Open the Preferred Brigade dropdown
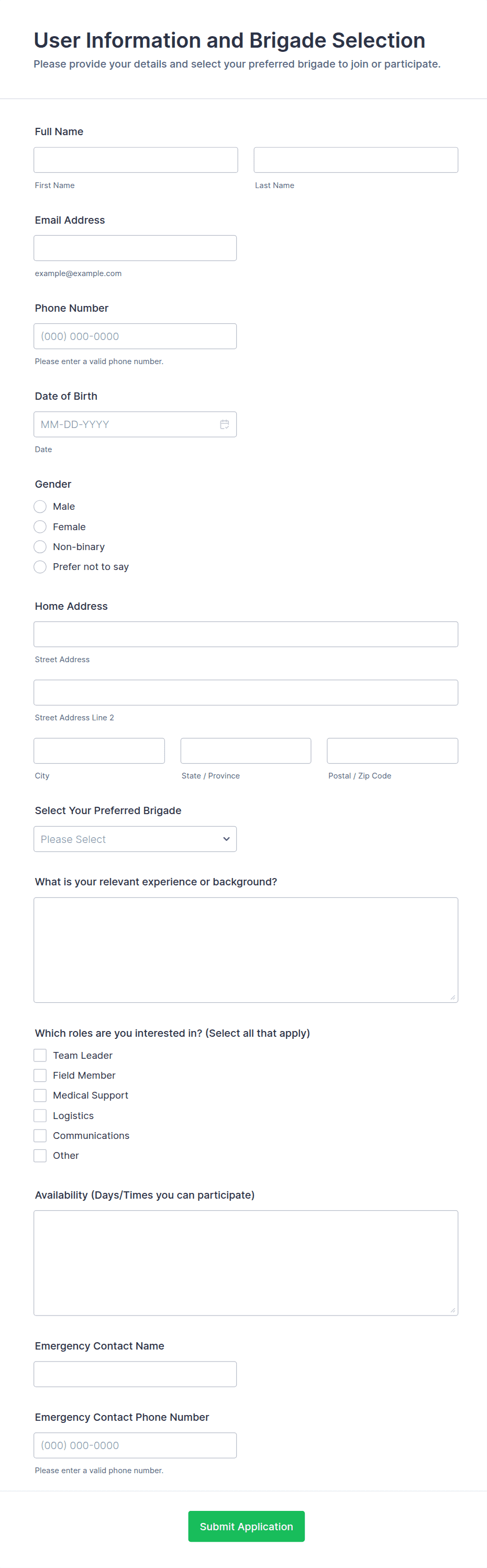This screenshot has width=487, height=1568. [x=135, y=839]
